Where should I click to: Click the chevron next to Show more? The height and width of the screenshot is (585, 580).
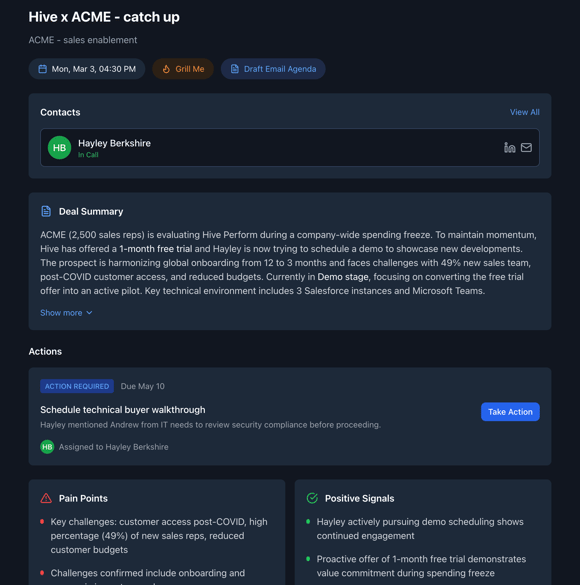[89, 313]
